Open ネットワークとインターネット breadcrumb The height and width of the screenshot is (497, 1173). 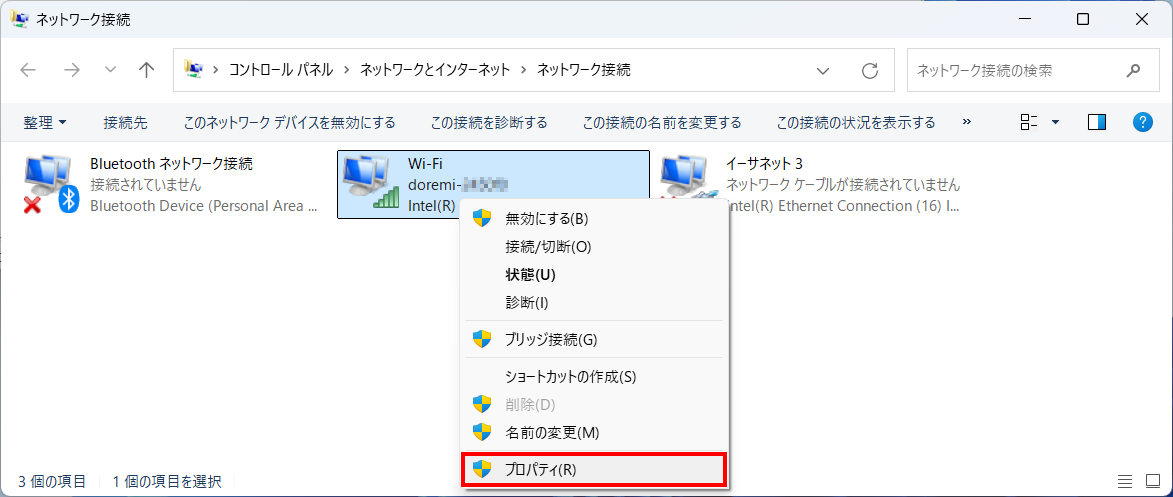[x=435, y=70]
